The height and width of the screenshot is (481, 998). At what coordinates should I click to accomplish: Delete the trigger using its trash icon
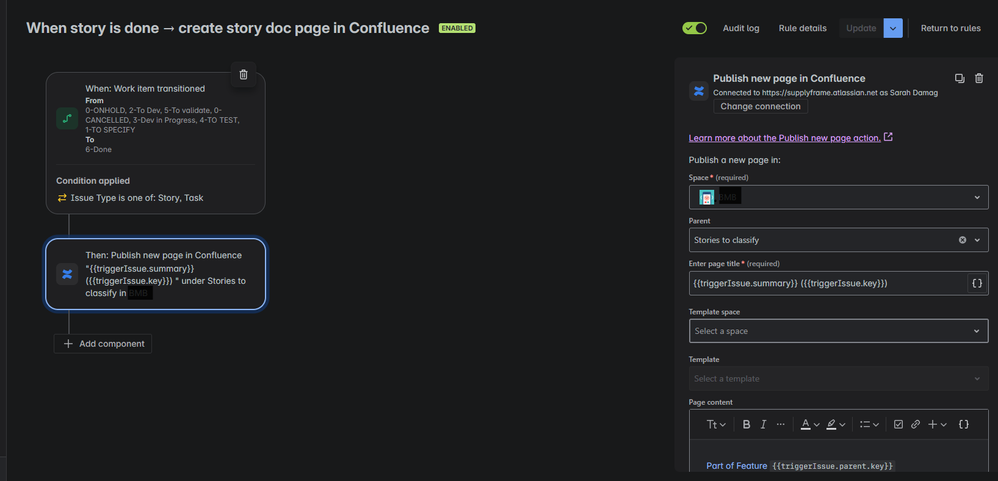pyautogui.click(x=243, y=74)
